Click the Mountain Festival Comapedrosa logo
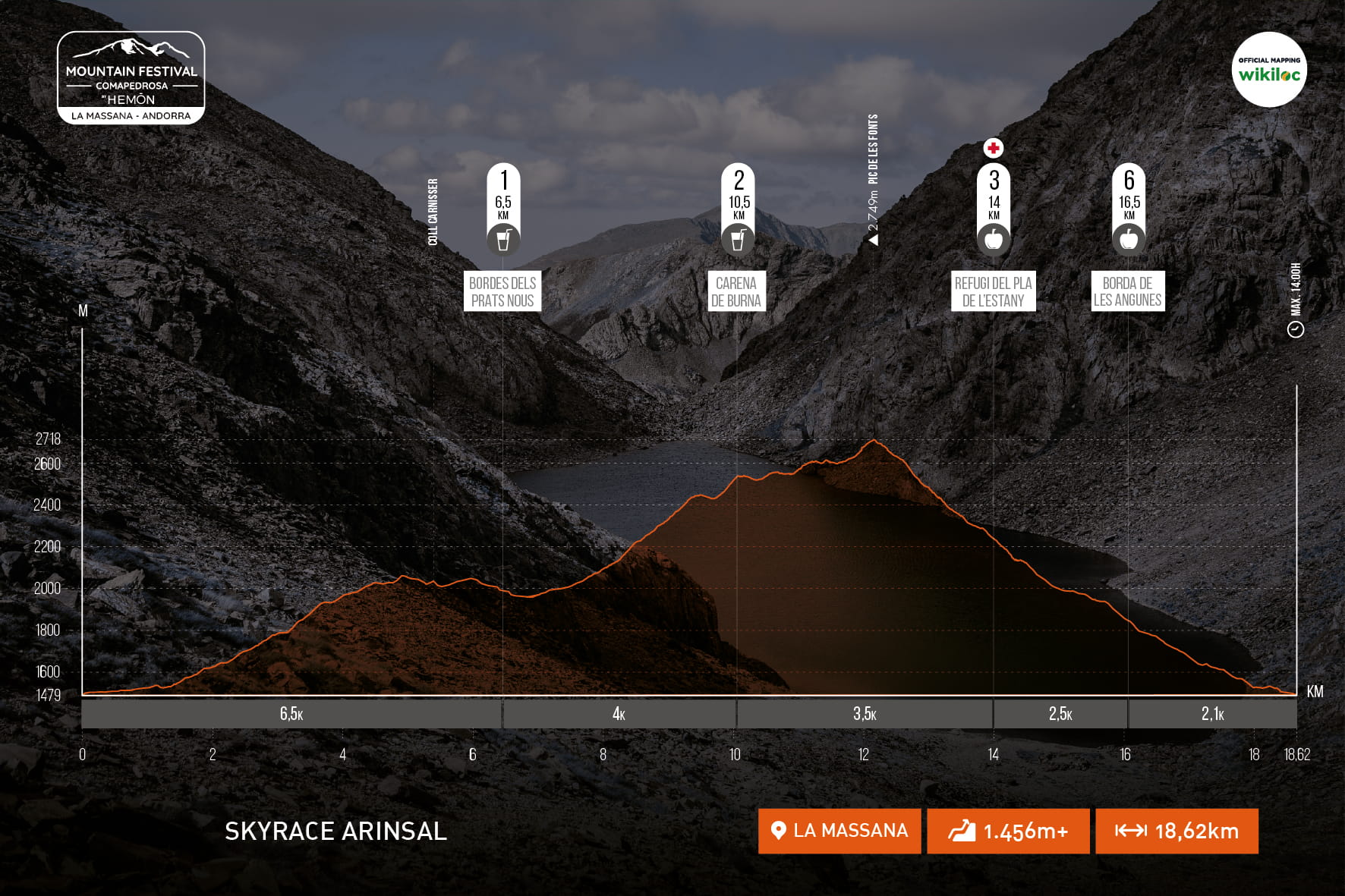1345x896 pixels. pyautogui.click(x=131, y=77)
